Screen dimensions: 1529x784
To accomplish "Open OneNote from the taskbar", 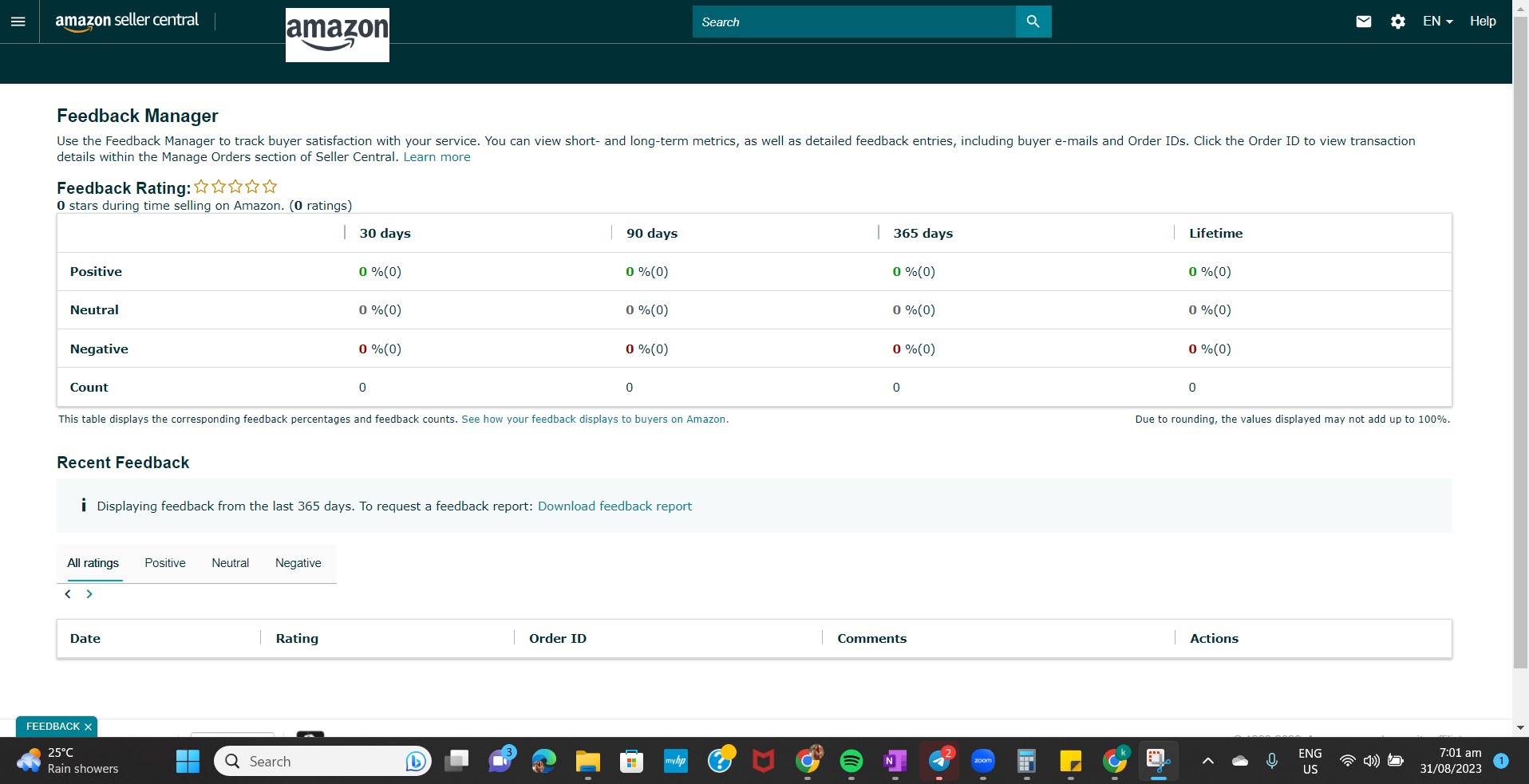I will tap(895, 762).
